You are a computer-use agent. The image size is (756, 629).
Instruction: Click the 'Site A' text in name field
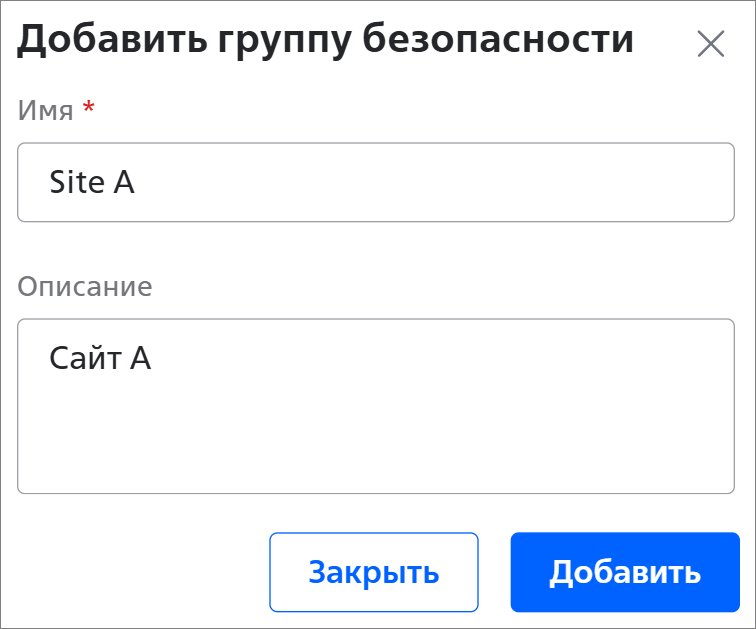(x=92, y=182)
